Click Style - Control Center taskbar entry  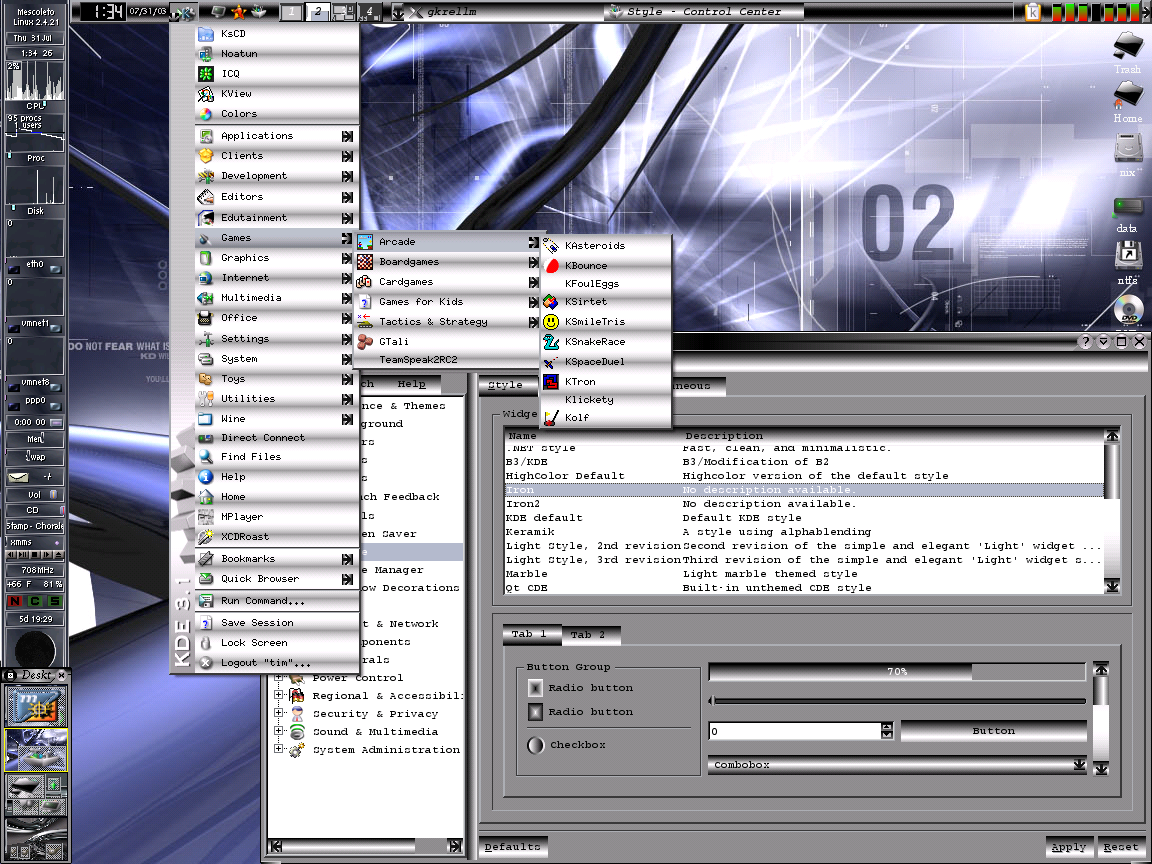[704, 12]
